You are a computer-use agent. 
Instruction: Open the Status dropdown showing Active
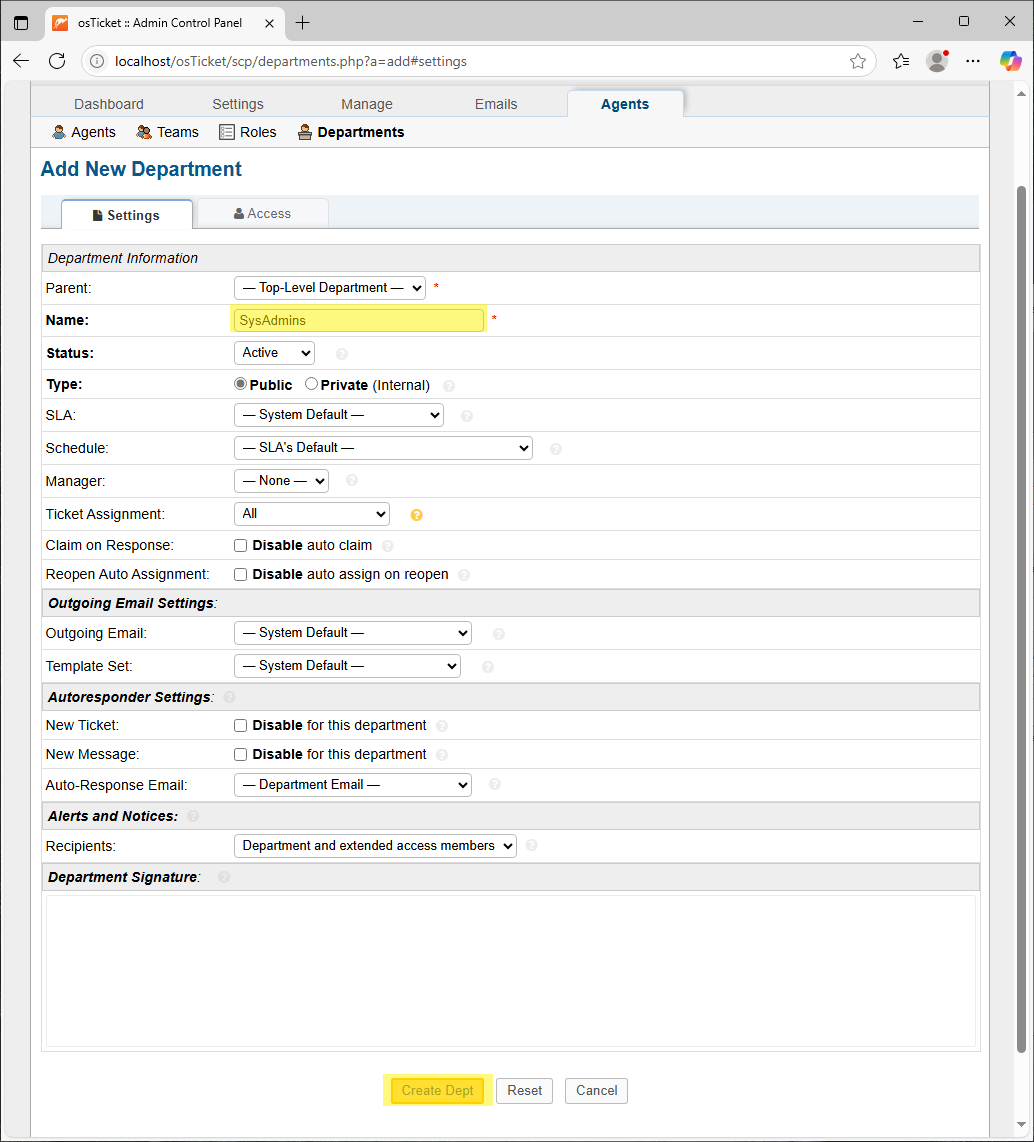click(x=275, y=353)
